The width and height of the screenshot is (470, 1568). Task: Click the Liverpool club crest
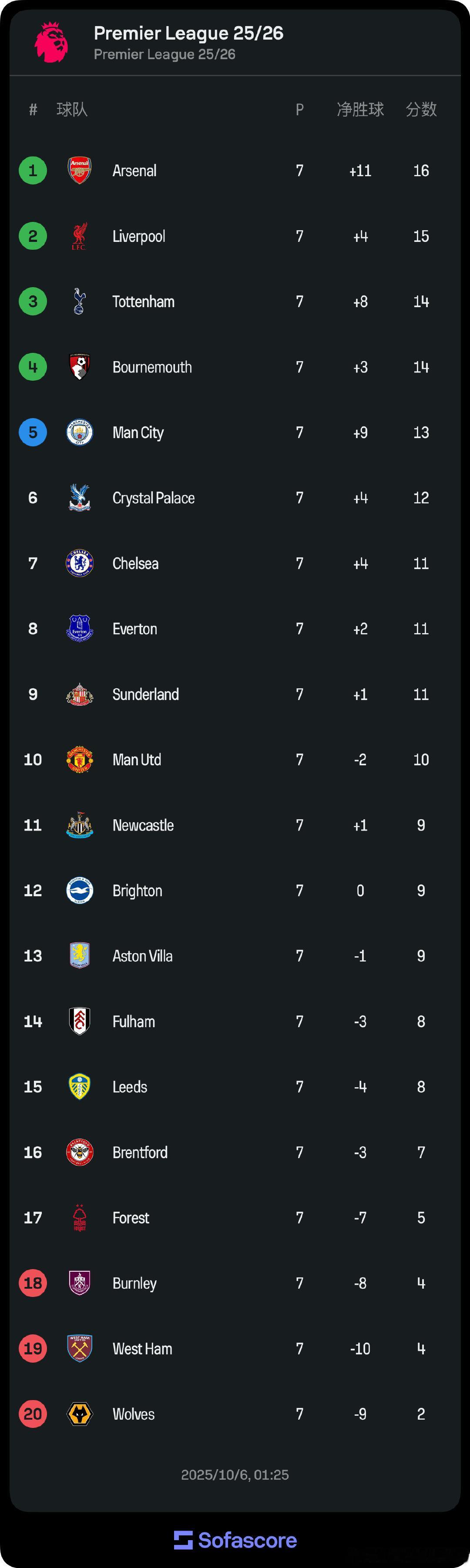coord(79,236)
